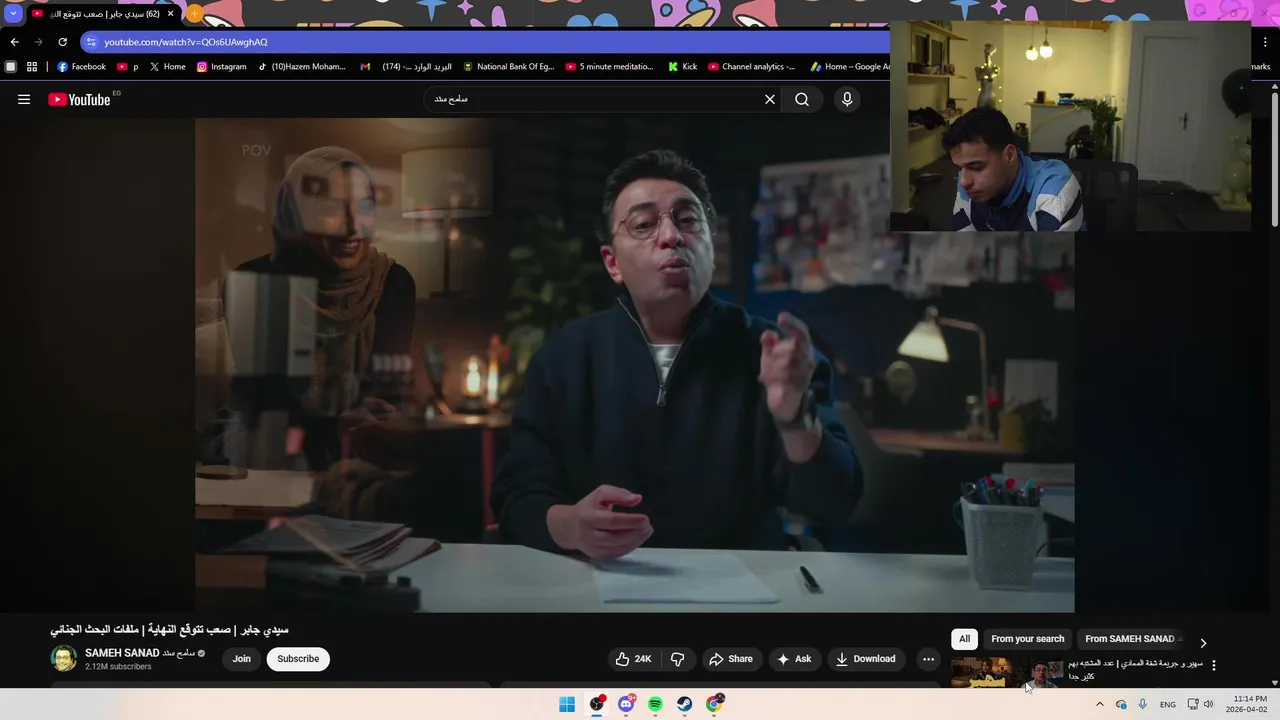This screenshot has width=1280, height=720.
Task: Open a new tab with the plus button
Action: (194, 14)
